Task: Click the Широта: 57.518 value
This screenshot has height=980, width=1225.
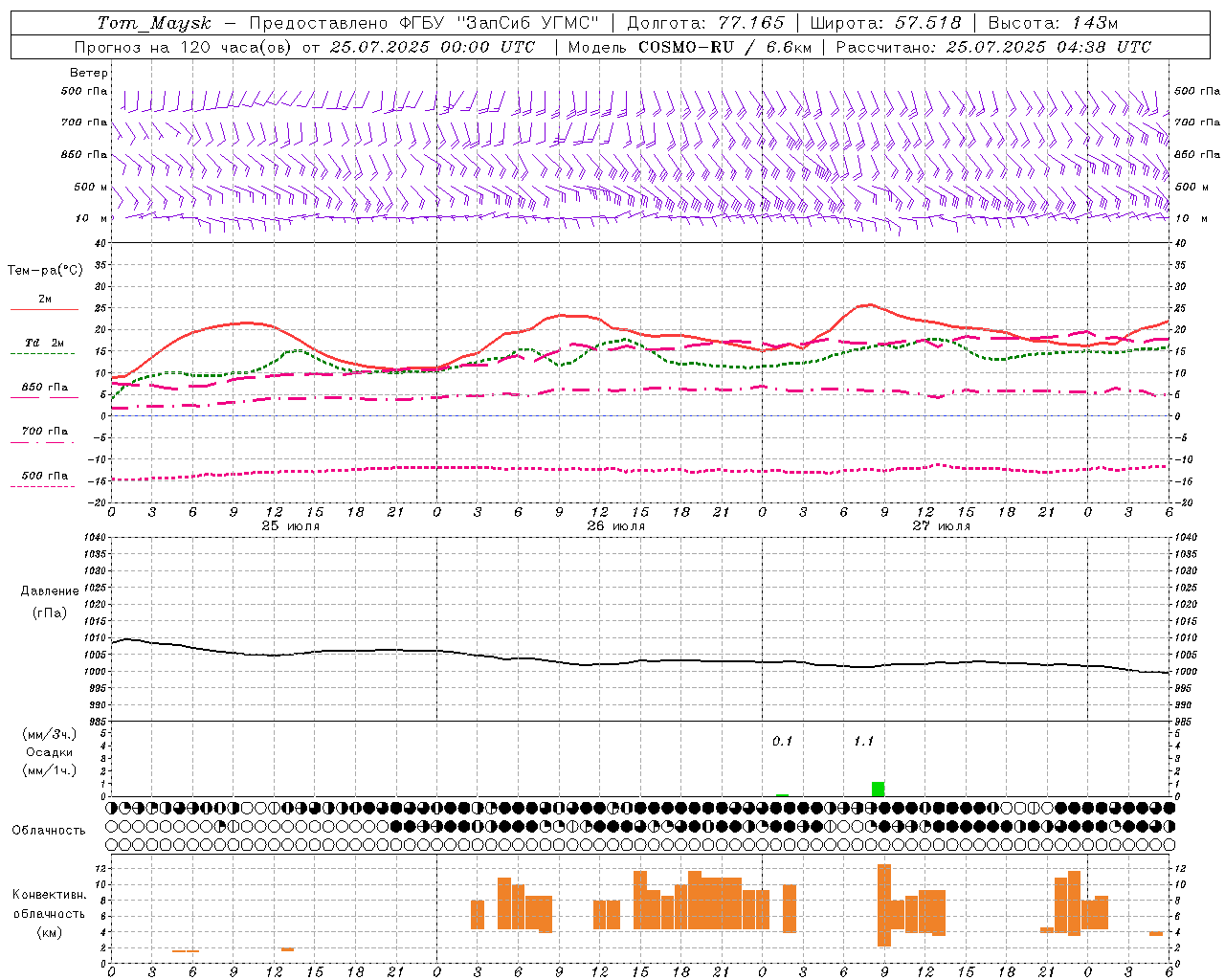Action: tap(885, 23)
